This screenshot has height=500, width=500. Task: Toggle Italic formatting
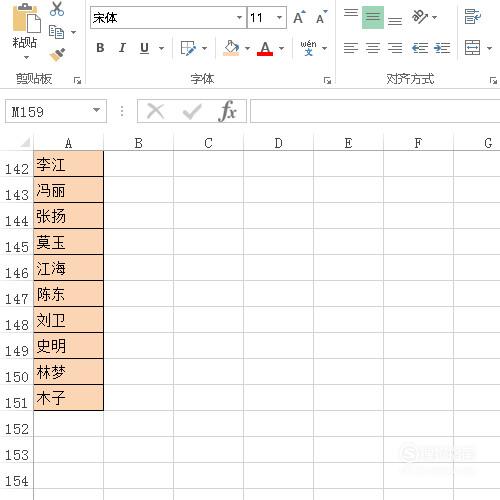(x=122, y=48)
